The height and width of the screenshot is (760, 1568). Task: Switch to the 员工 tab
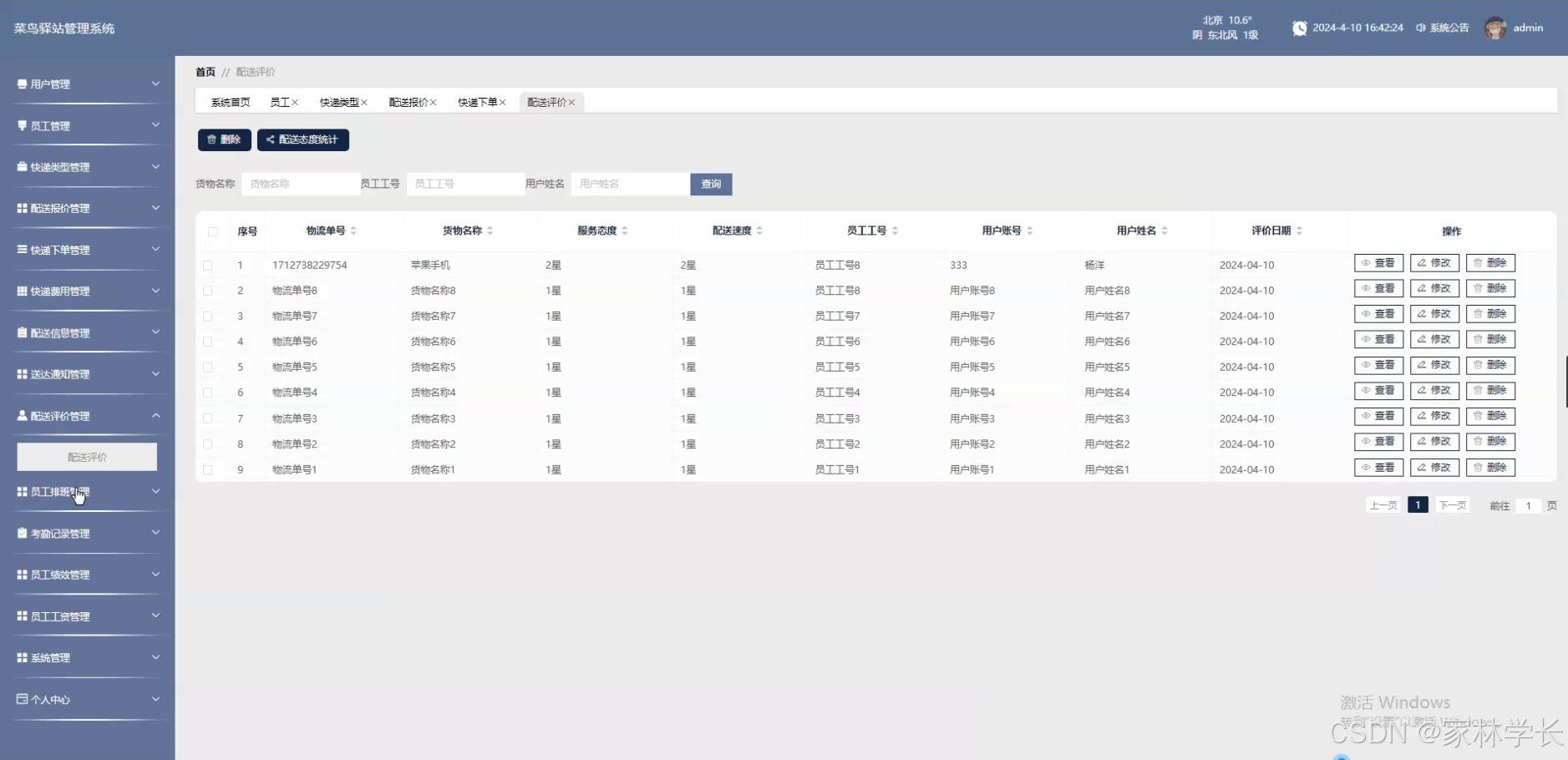(x=280, y=103)
